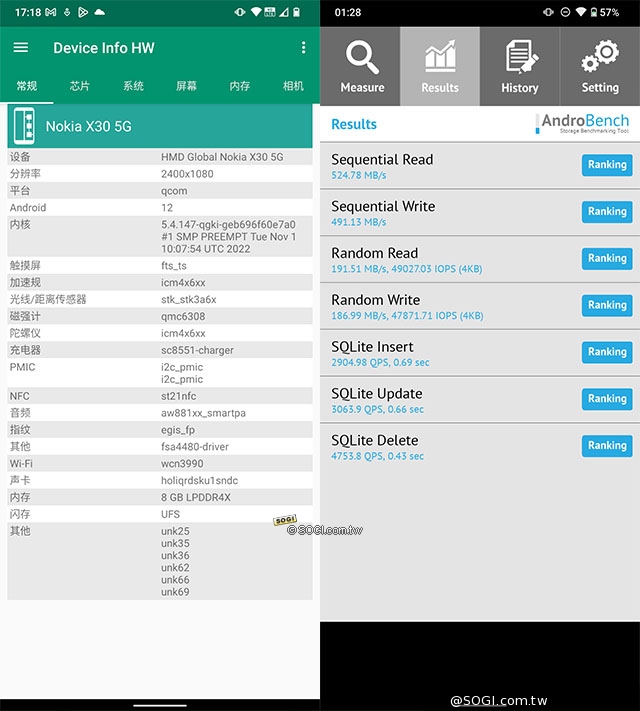Tap the Device Info HW app title
Image resolution: width=640 pixels, height=711 pixels.
[104, 48]
